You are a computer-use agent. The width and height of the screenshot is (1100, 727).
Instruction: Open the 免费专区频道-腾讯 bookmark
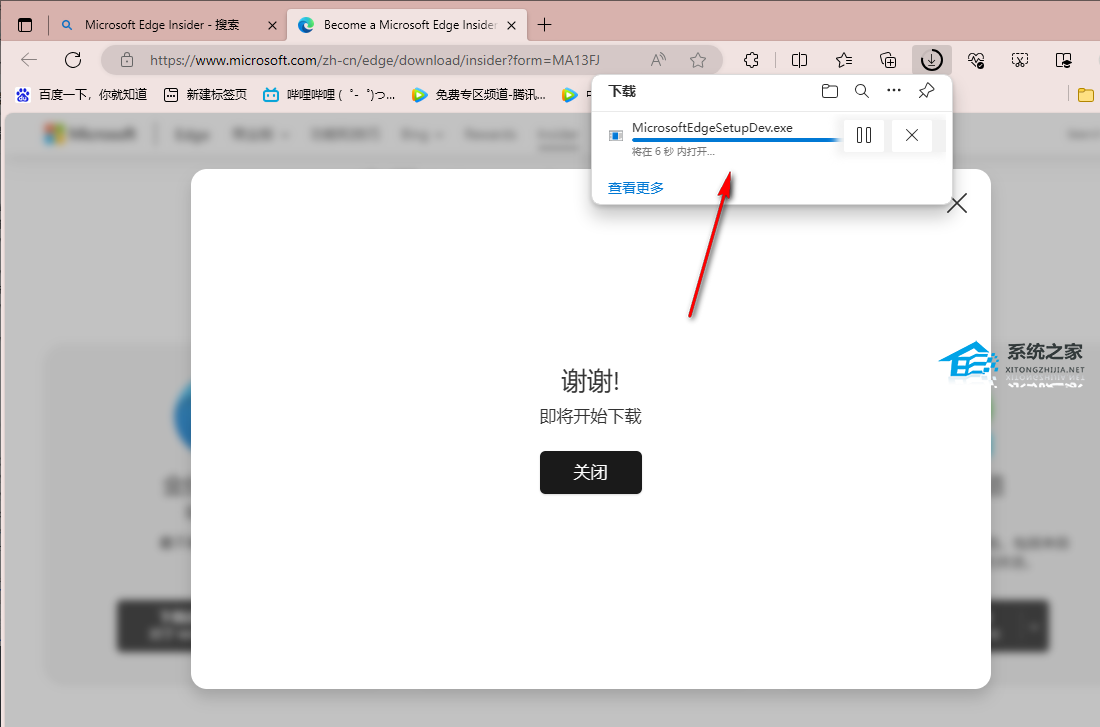[479, 95]
